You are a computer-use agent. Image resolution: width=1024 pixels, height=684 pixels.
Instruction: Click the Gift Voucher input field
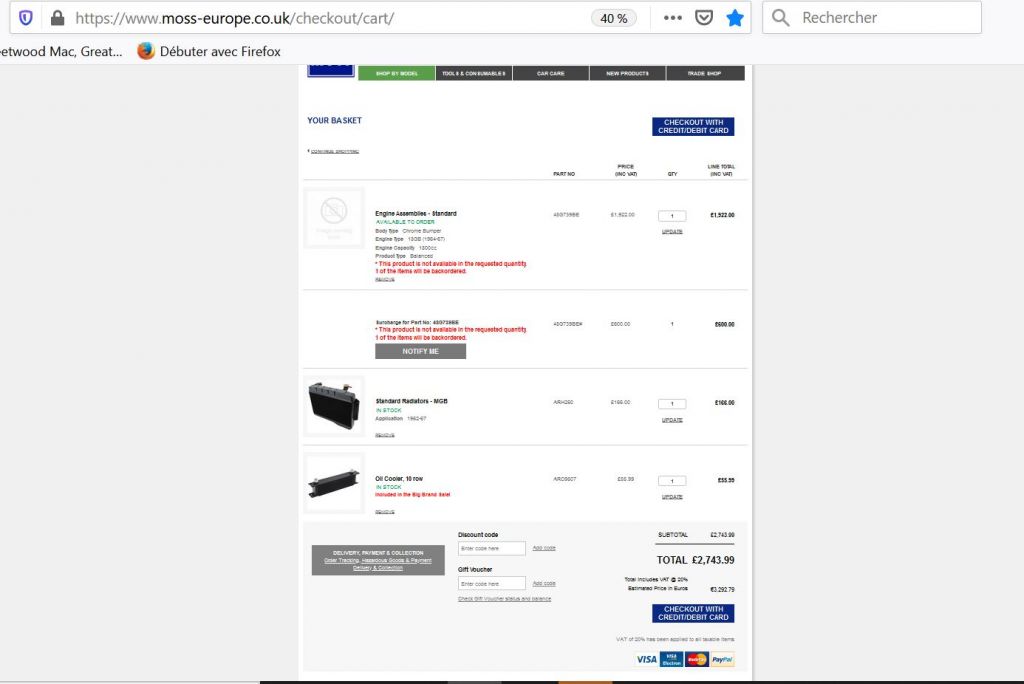(x=492, y=583)
